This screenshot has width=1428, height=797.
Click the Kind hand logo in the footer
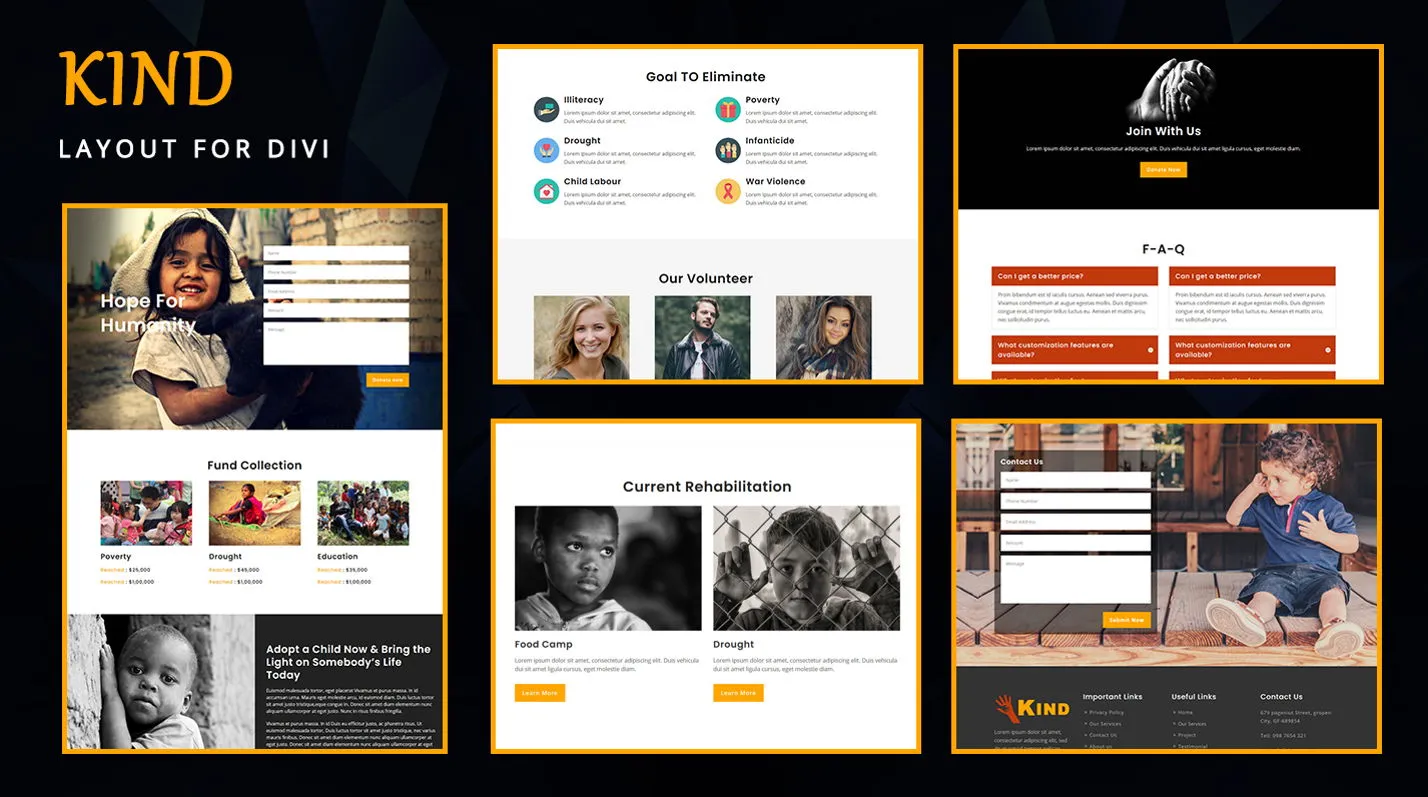click(1032, 709)
